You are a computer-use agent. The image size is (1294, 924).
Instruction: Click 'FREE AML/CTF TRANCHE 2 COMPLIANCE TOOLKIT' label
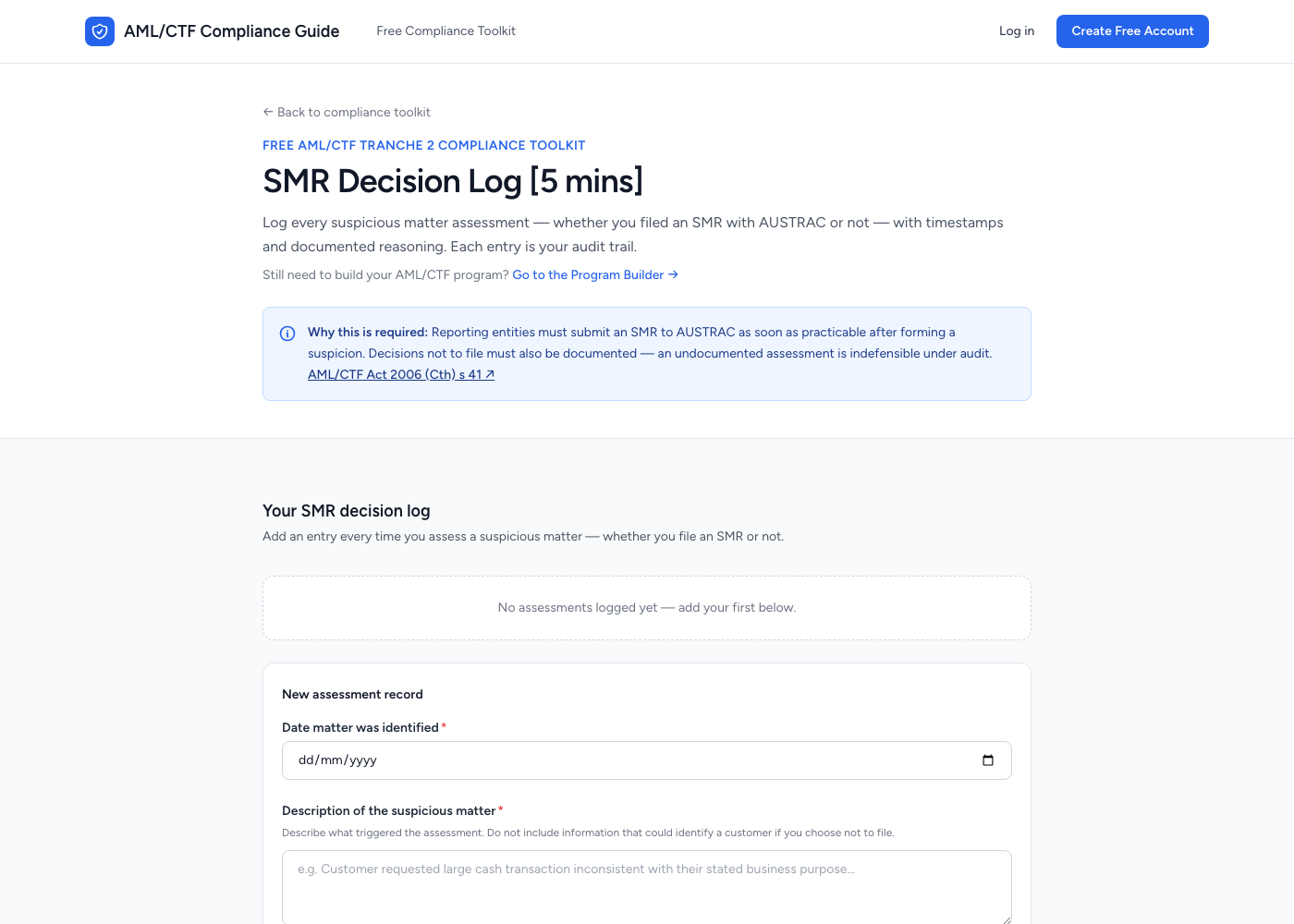tap(423, 146)
